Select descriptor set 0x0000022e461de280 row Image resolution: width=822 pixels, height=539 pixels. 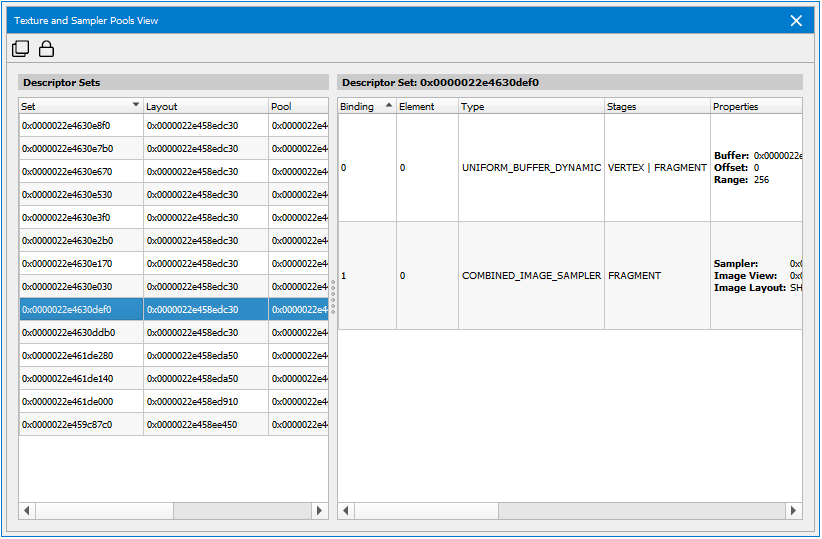pos(80,356)
